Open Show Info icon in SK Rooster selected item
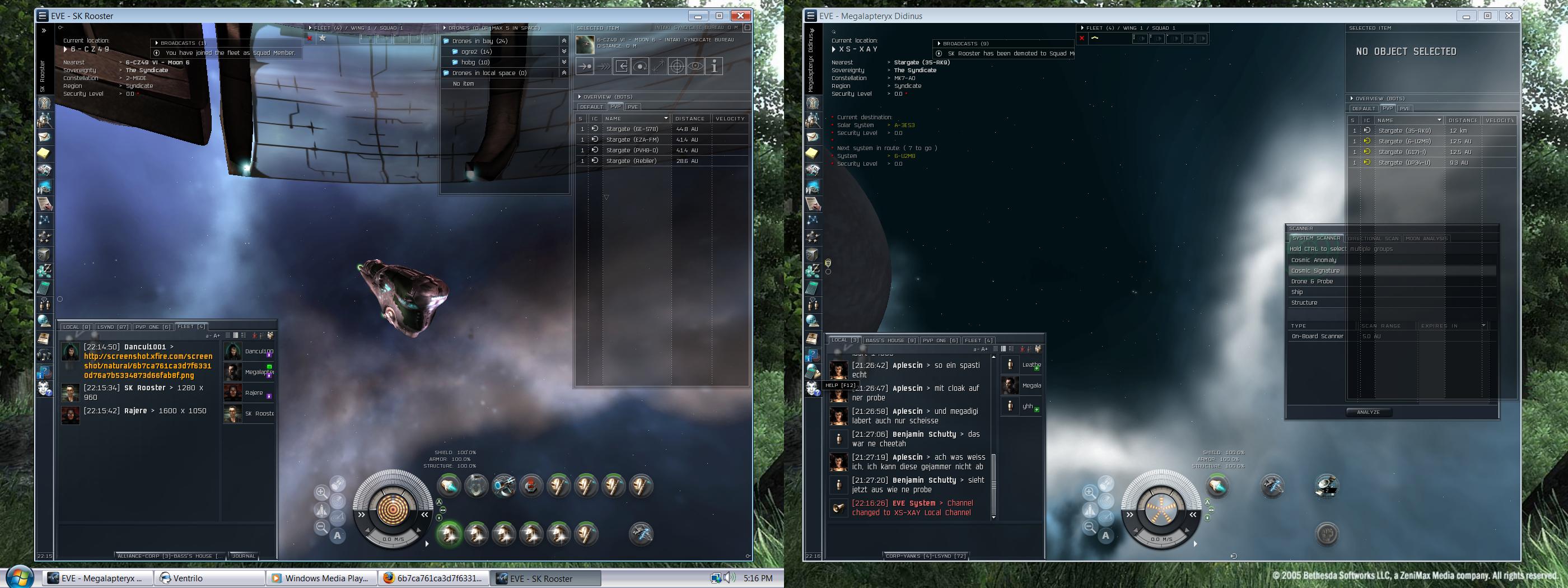 point(714,66)
